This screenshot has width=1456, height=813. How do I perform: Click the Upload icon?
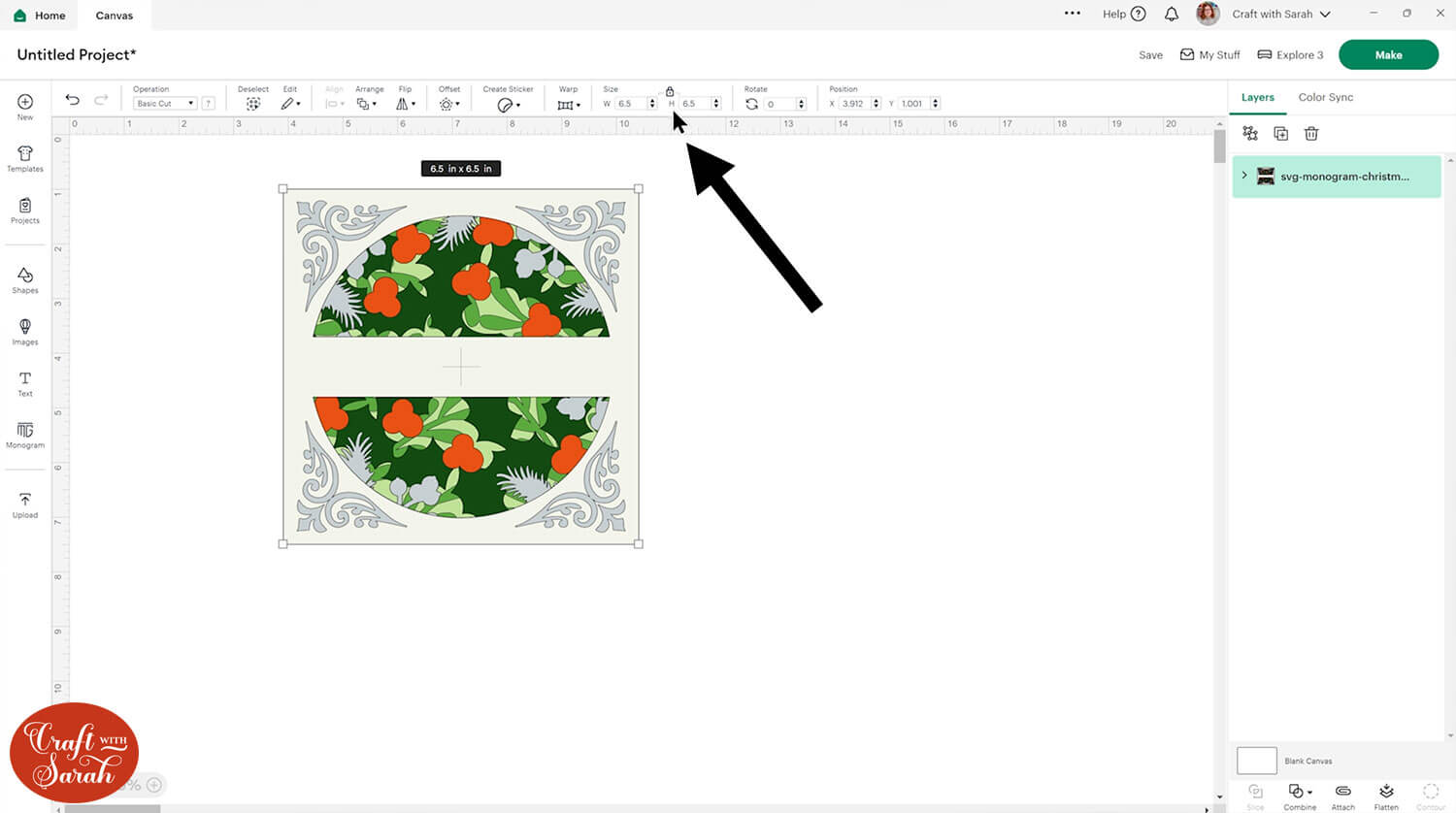pos(25,500)
